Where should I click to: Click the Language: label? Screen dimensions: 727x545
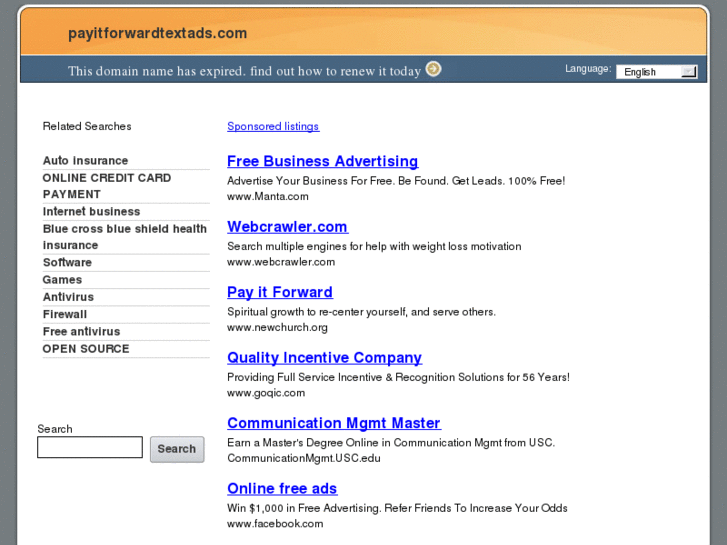[588, 69]
